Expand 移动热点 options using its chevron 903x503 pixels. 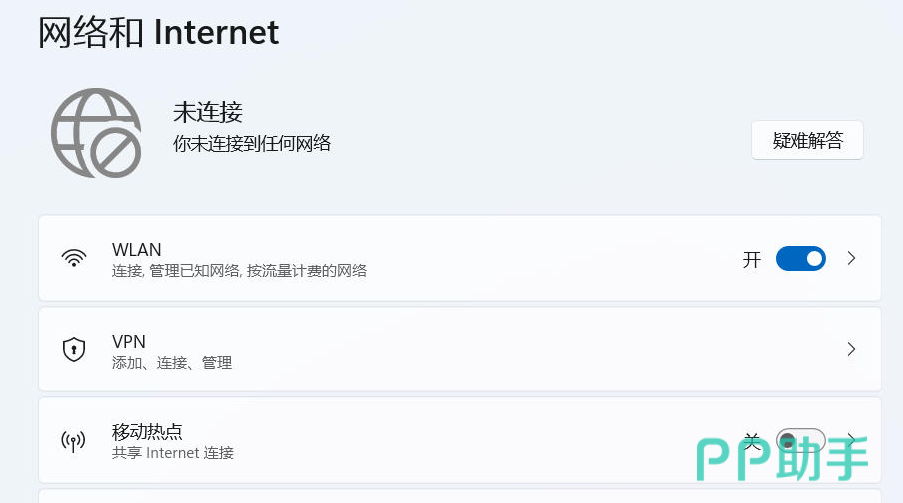(851, 439)
